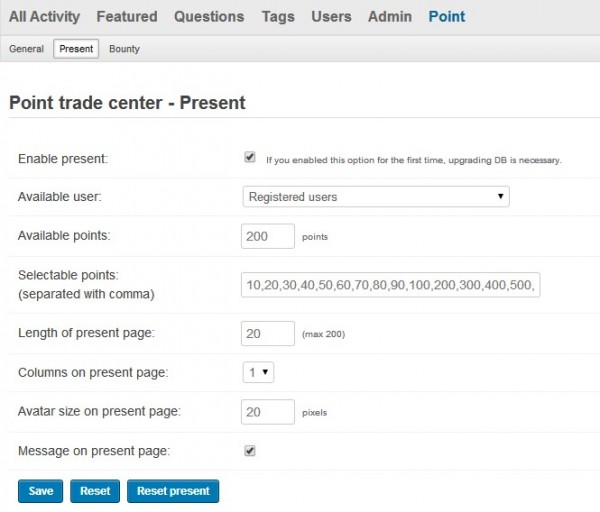The image size is (600, 512).
Task: Open the Users tab
Action: pos(331,16)
